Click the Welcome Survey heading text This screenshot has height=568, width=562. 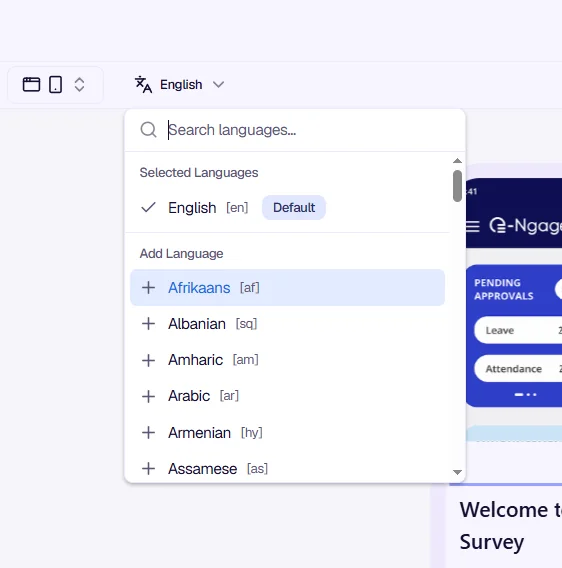[x=511, y=526]
